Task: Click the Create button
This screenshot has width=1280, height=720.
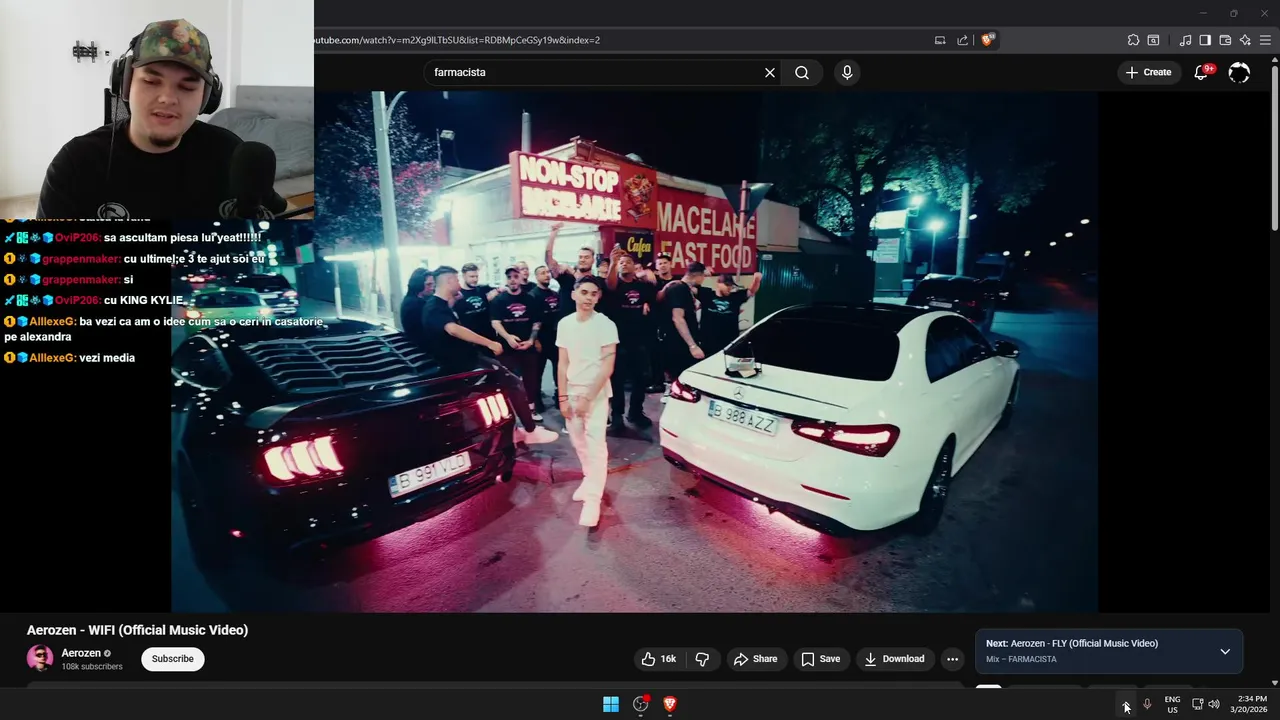Action: coord(1148,72)
